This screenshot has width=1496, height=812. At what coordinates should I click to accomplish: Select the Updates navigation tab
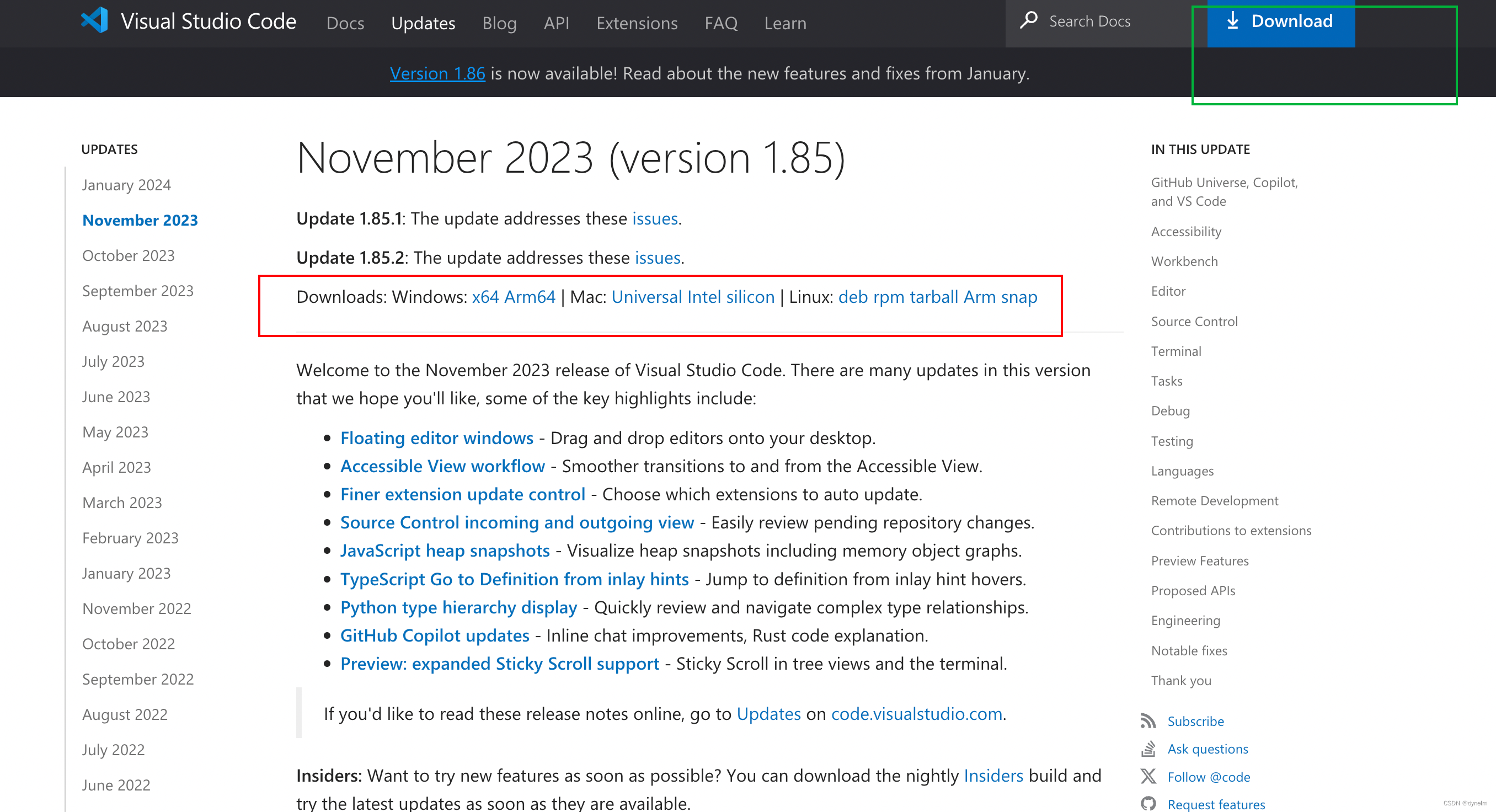[422, 22]
